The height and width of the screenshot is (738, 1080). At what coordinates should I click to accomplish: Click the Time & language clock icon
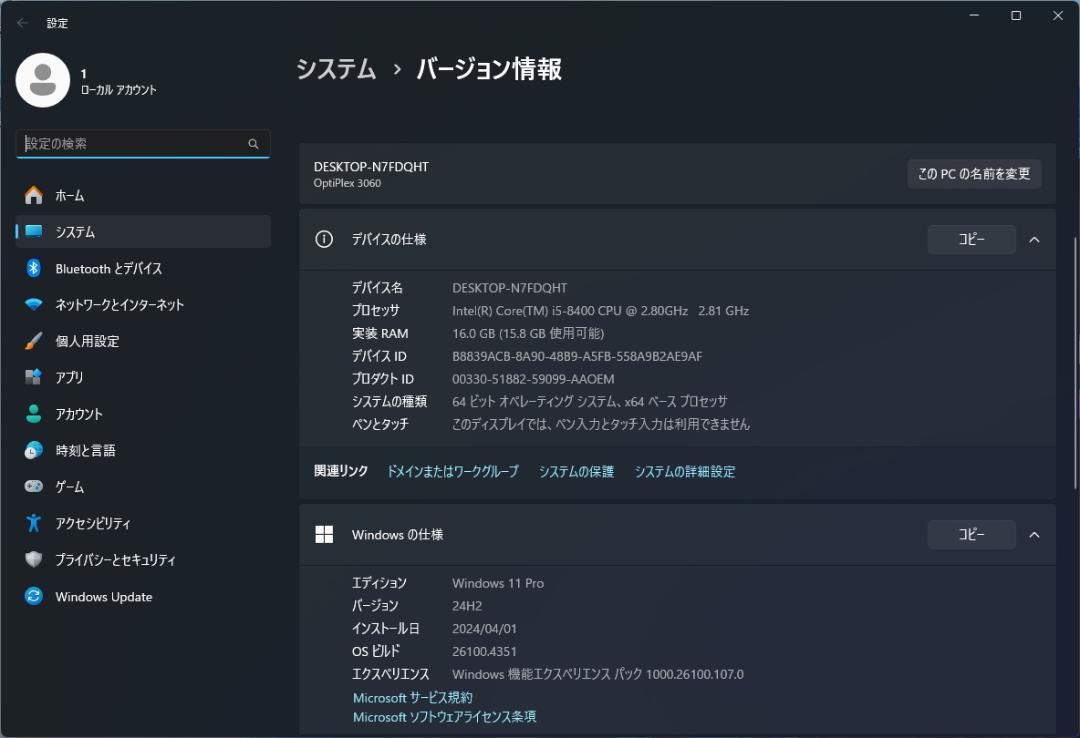[x=33, y=450]
